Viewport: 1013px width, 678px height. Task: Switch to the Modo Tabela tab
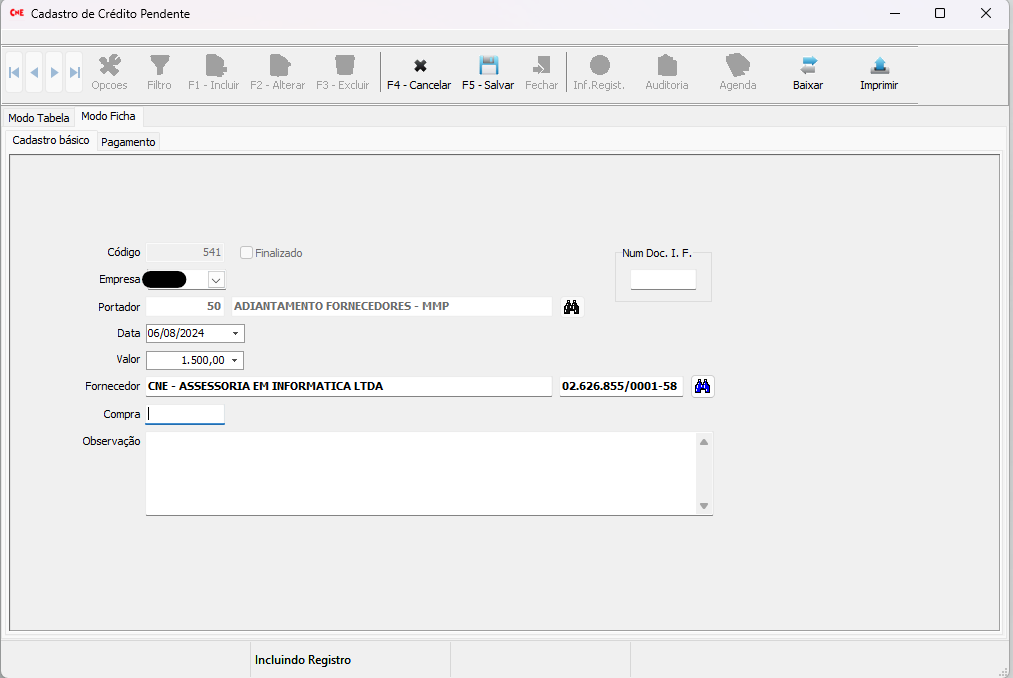[39, 118]
